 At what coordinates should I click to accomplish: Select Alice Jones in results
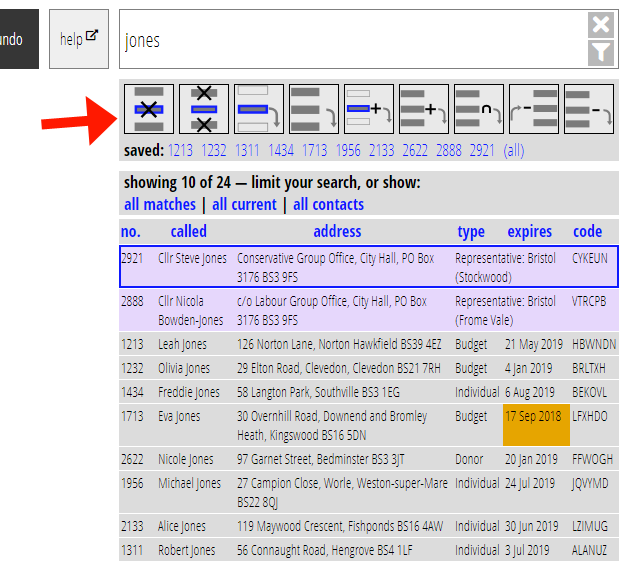tap(369, 526)
